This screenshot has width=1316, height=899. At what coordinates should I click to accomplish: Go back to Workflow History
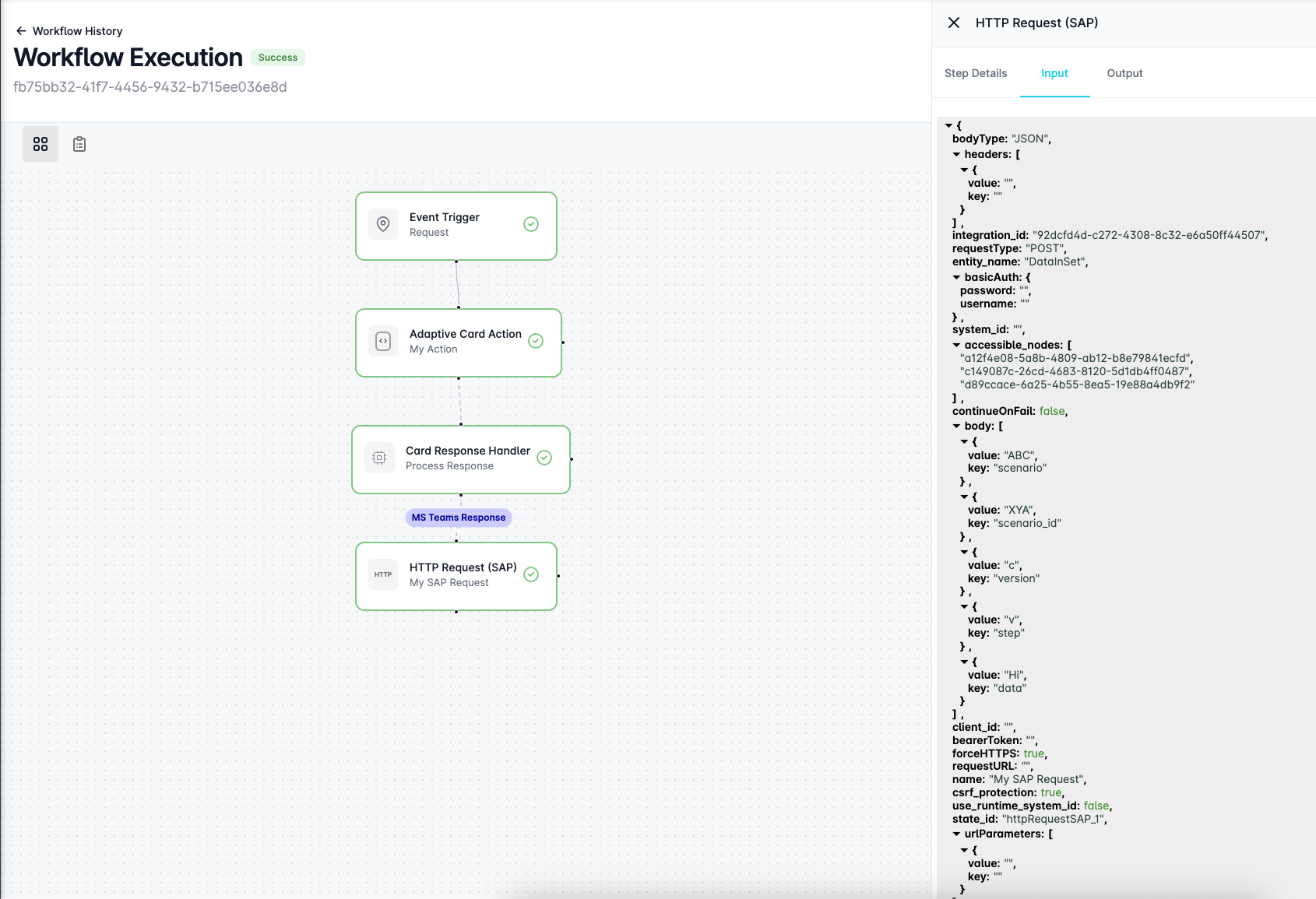[77, 31]
